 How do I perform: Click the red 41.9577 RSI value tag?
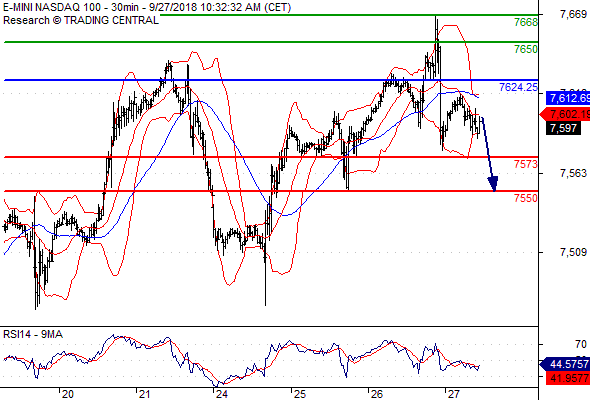coord(568,378)
